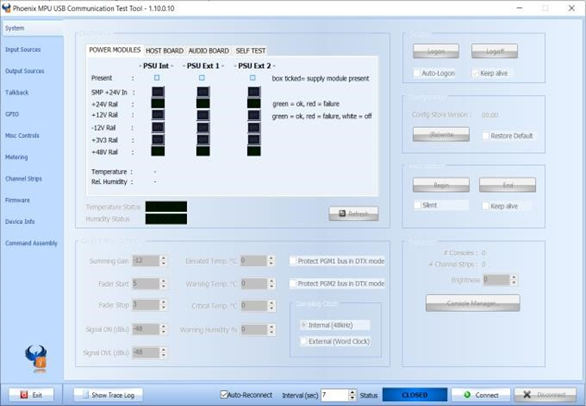Click the Logon button

[436, 51]
